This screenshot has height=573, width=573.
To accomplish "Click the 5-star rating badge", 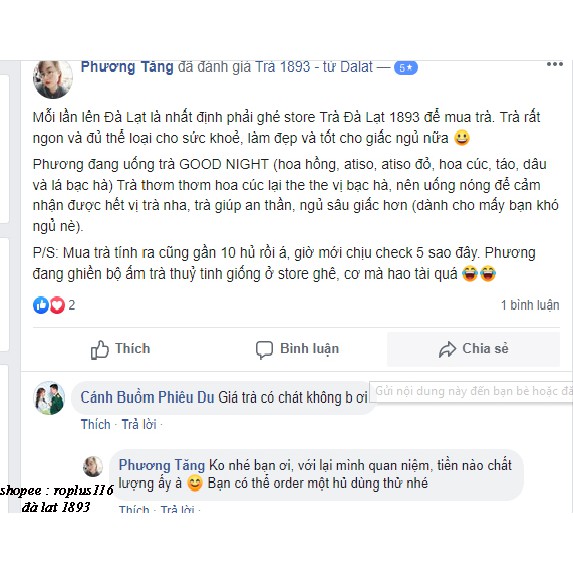I will pyautogui.click(x=406, y=68).
